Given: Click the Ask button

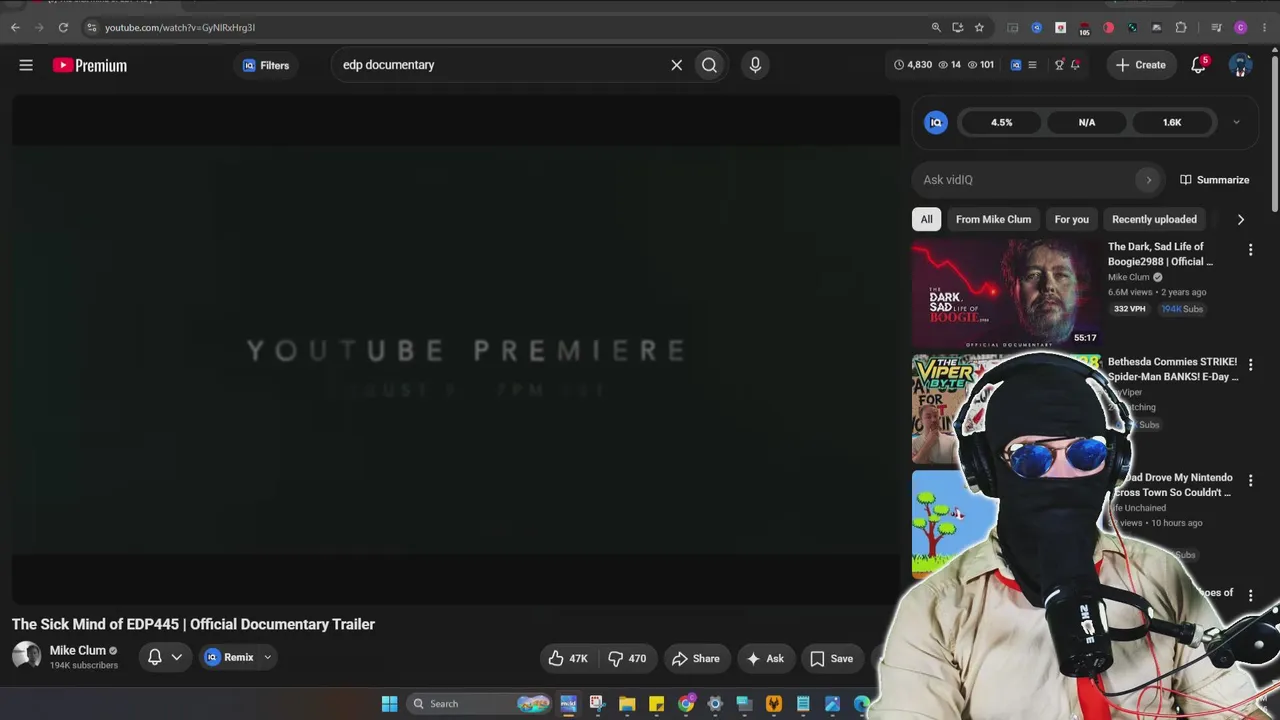Looking at the screenshot, I should [x=766, y=658].
